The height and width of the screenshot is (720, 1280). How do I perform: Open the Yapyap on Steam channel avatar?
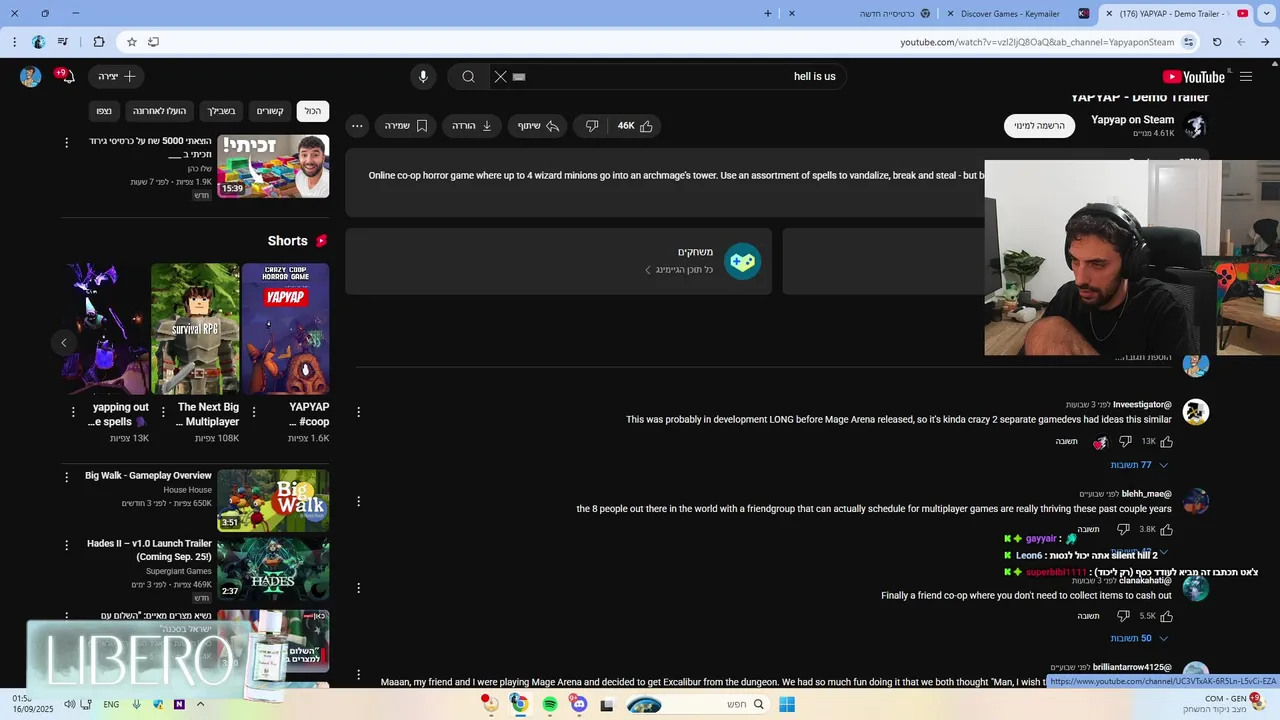coord(1195,126)
